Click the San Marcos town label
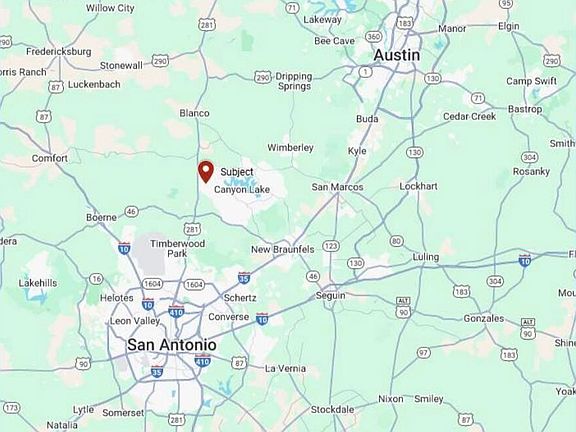Screen dimensions: 576x432 pyautogui.click(x=337, y=187)
